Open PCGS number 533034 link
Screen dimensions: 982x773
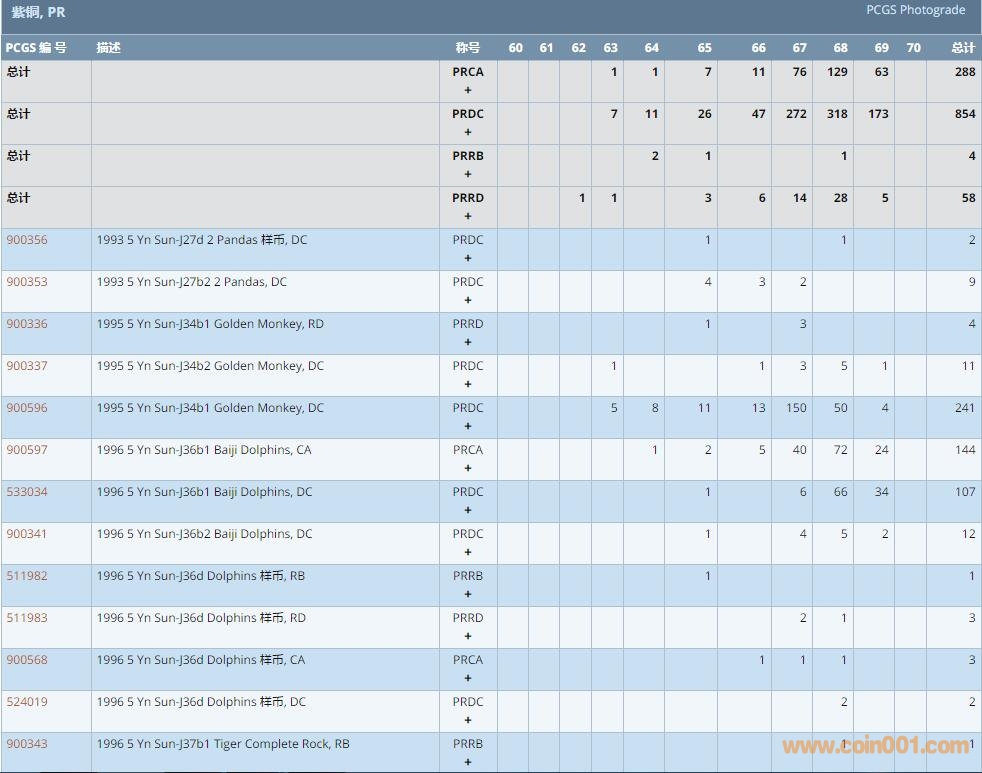point(27,492)
